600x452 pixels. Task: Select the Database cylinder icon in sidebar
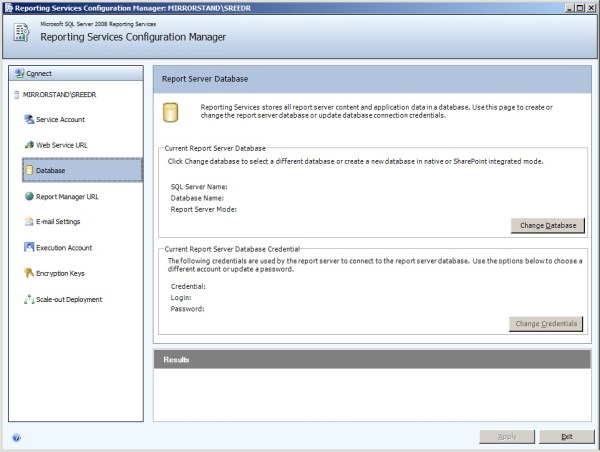coord(29,171)
